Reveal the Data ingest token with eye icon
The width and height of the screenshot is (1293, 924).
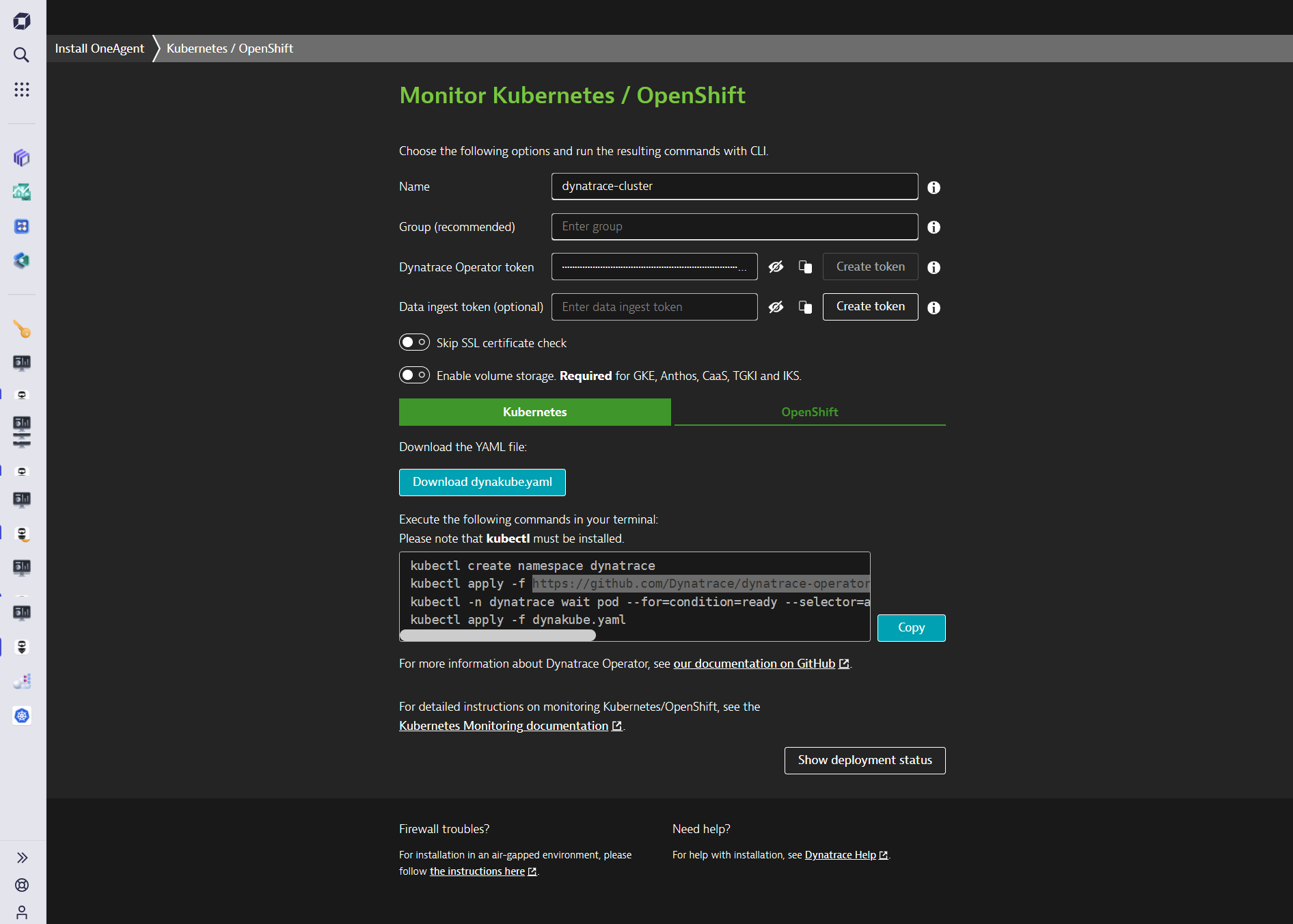pyautogui.click(x=776, y=307)
